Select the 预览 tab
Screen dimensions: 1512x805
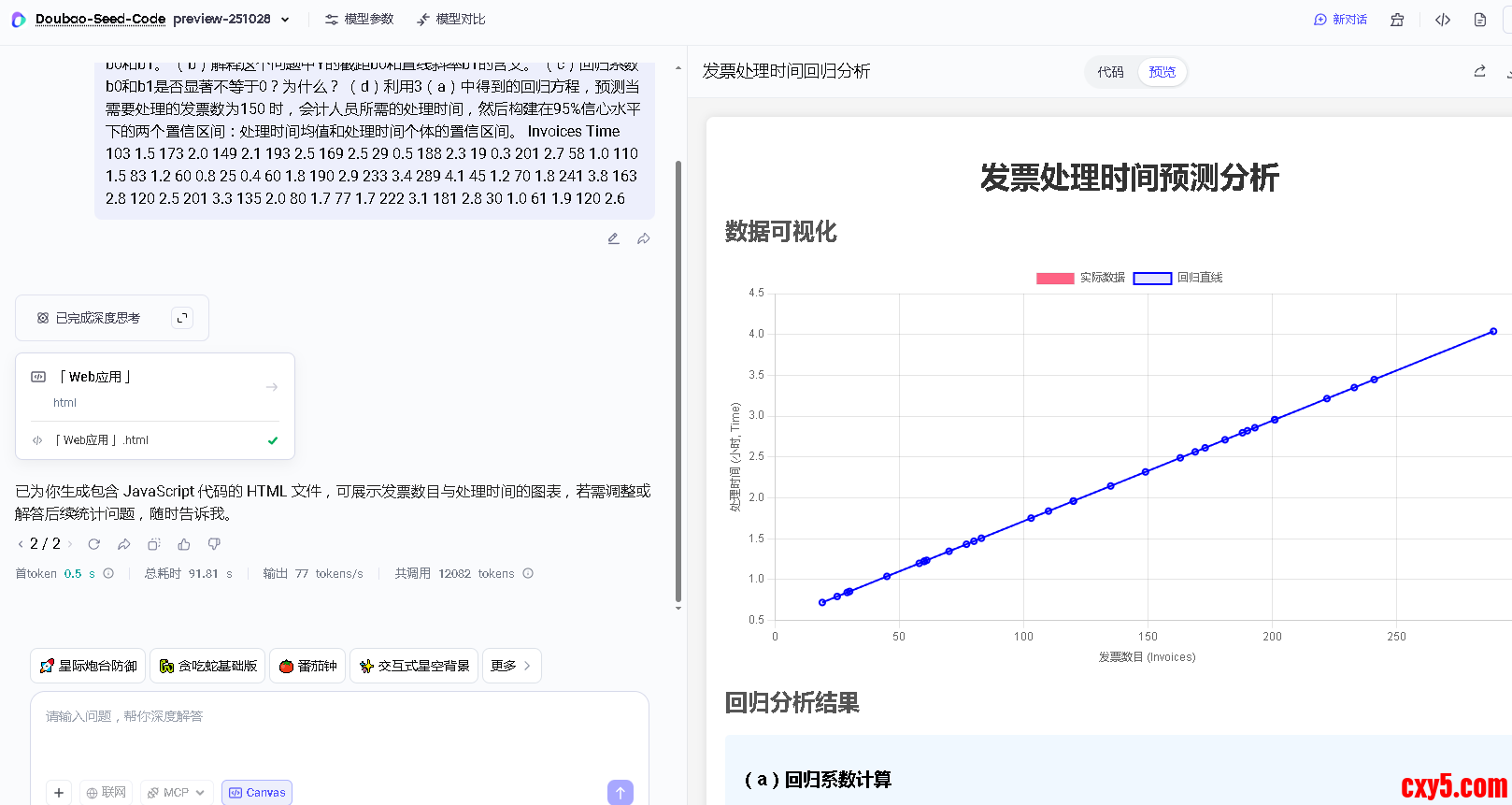pyautogui.click(x=1162, y=72)
